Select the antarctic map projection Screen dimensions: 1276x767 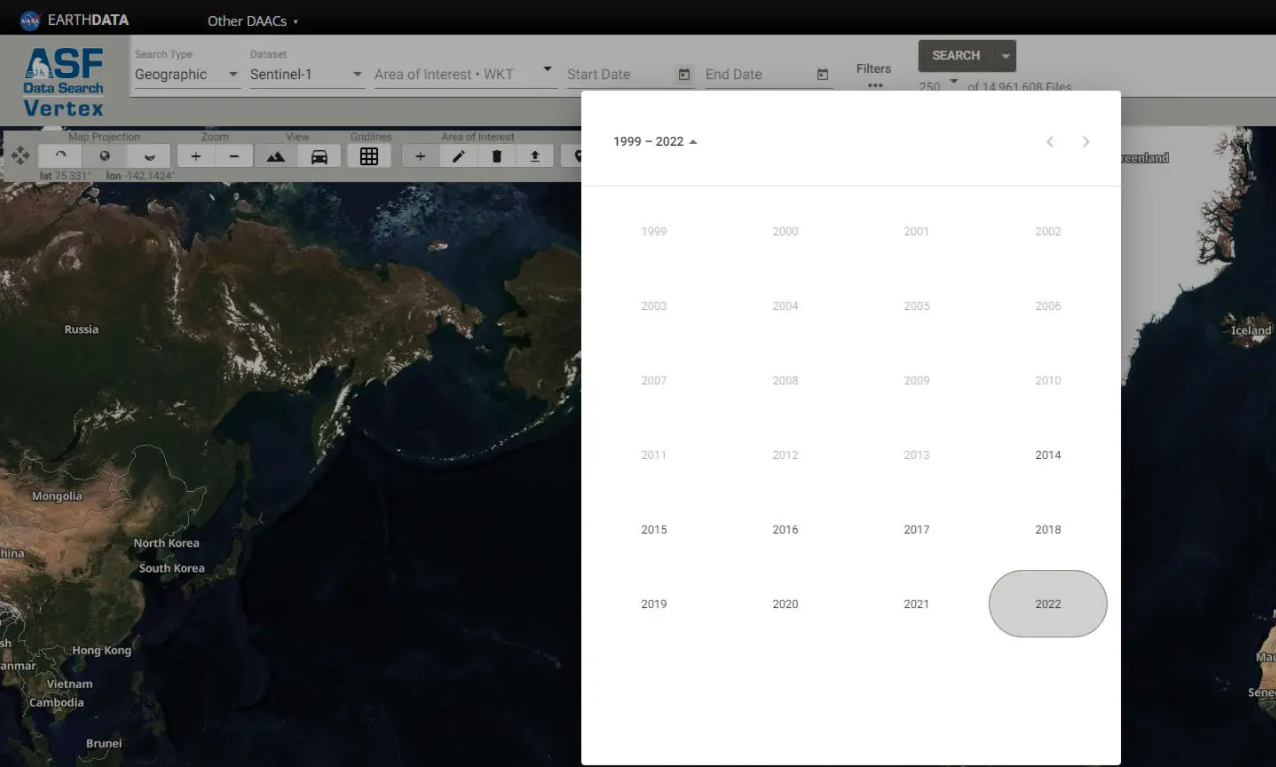pyautogui.click(x=150, y=156)
